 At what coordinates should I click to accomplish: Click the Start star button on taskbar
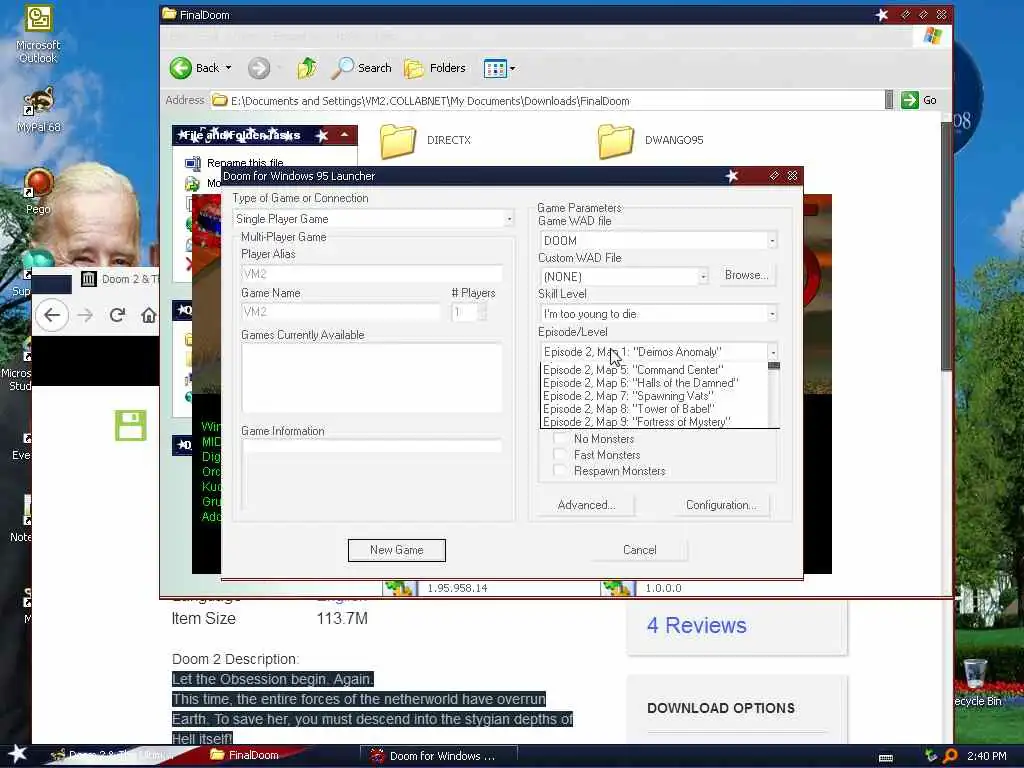click(17, 754)
